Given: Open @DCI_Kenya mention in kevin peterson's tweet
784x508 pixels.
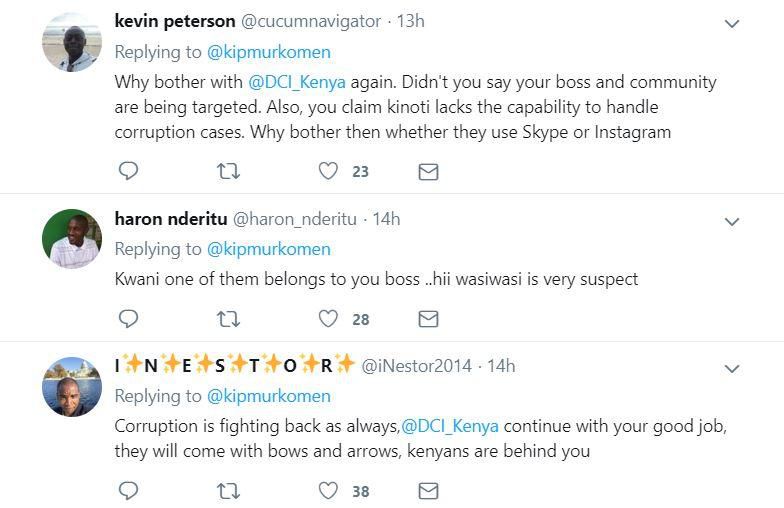Looking at the screenshot, I should pos(250,82).
